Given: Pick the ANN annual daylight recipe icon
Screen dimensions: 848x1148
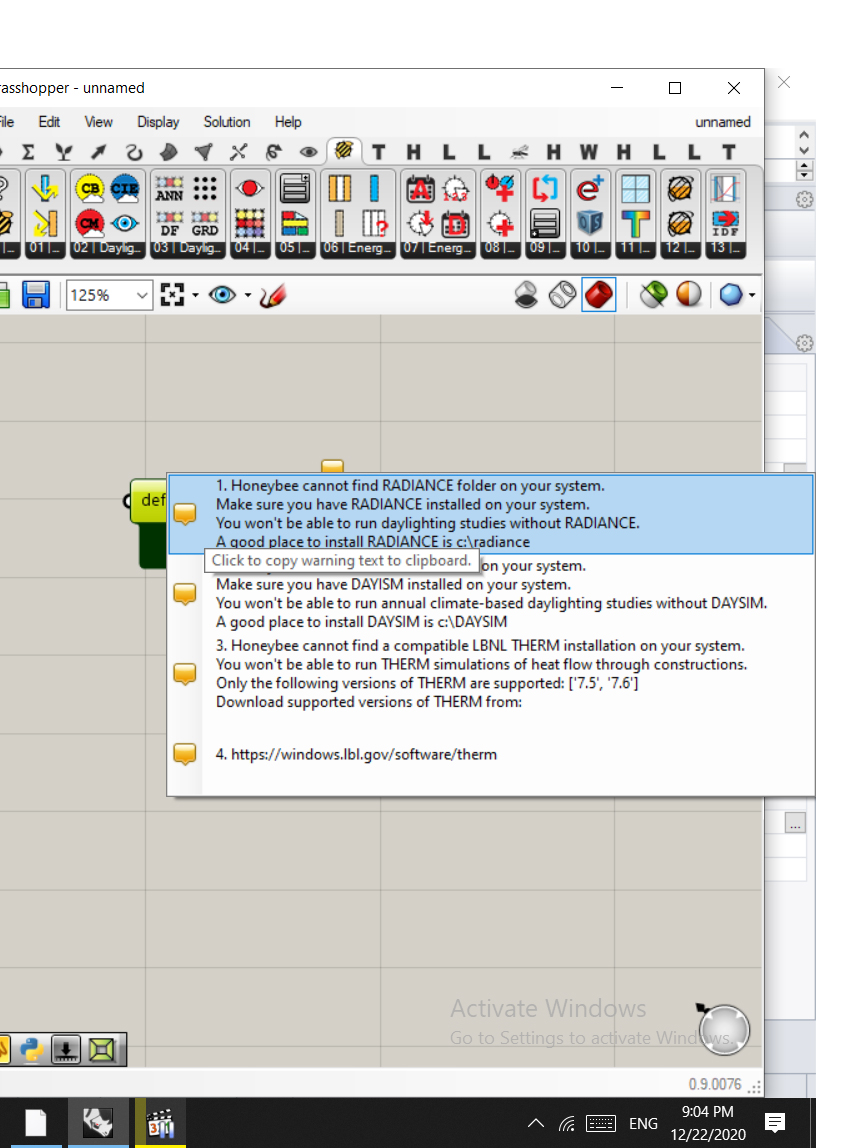Looking at the screenshot, I should click(x=169, y=189).
